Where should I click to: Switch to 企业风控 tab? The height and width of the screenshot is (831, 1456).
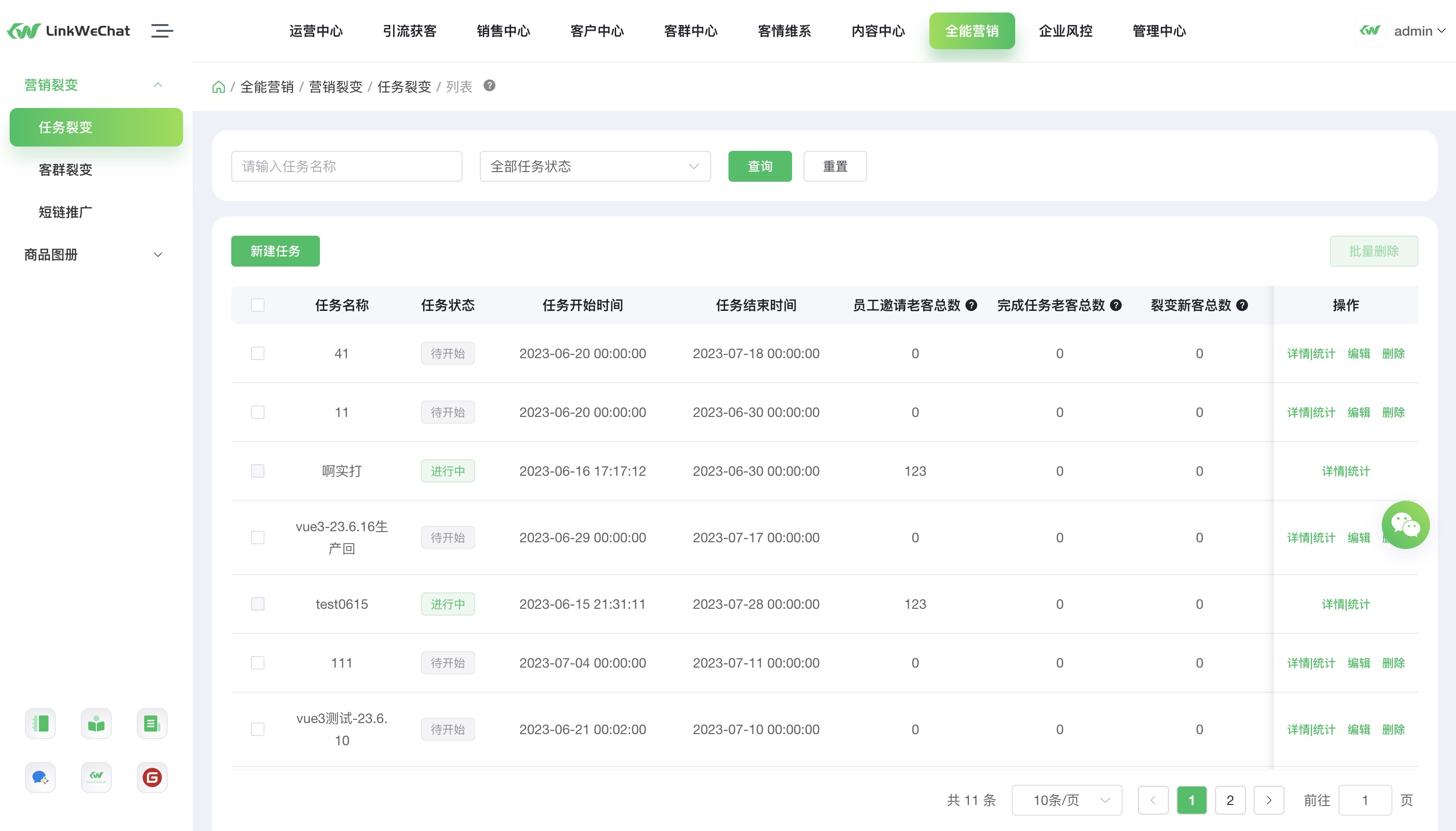pyautogui.click(x=1065, y=31)
